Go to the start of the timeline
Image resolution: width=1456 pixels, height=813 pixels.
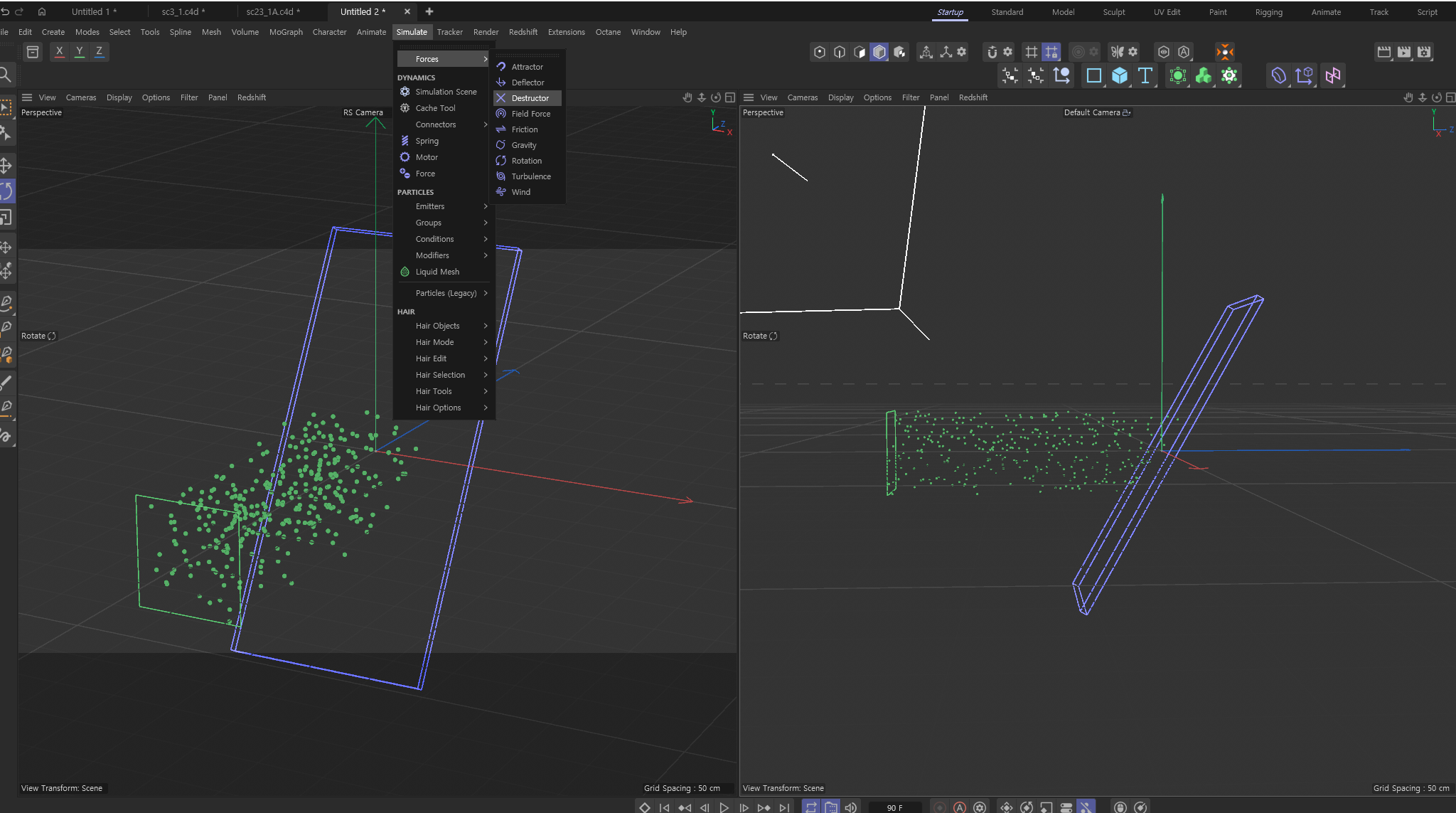(664, 807)
